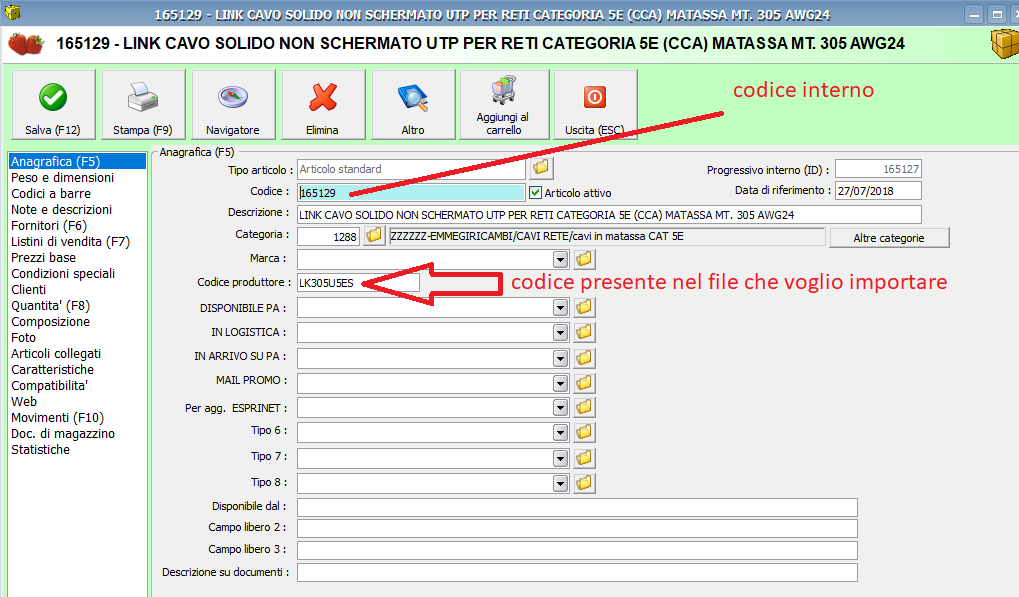Image resolution: width=1019 pixels, height=597 pixels.
Task: Select Anagrafica (F5) in sidebar
Action: coord(77,161)
